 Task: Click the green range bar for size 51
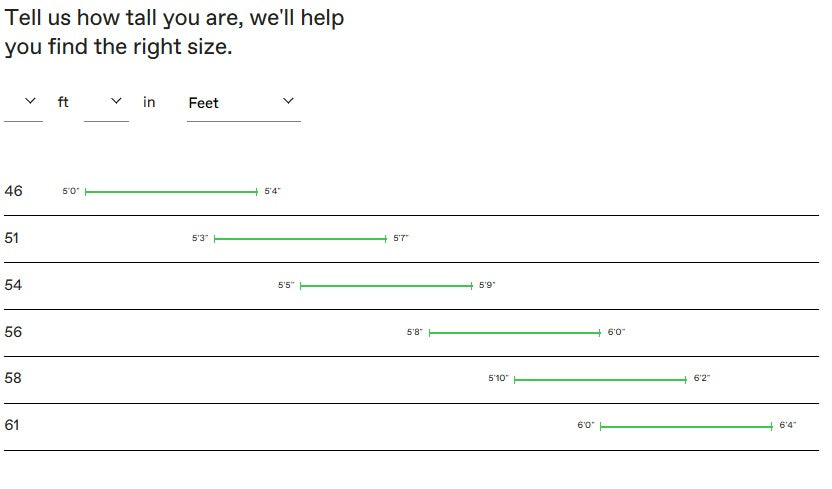point(300,239)
